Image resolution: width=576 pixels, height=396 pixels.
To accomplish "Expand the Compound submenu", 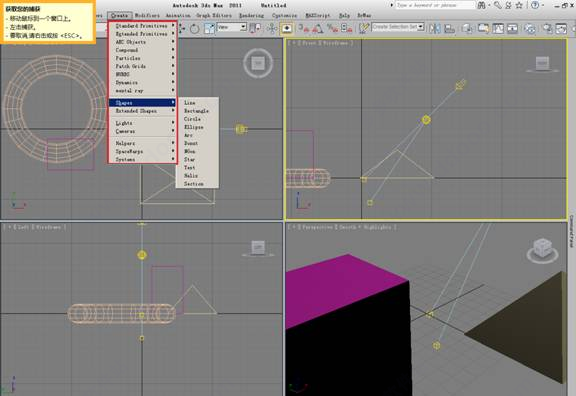I will pos(143,50).
